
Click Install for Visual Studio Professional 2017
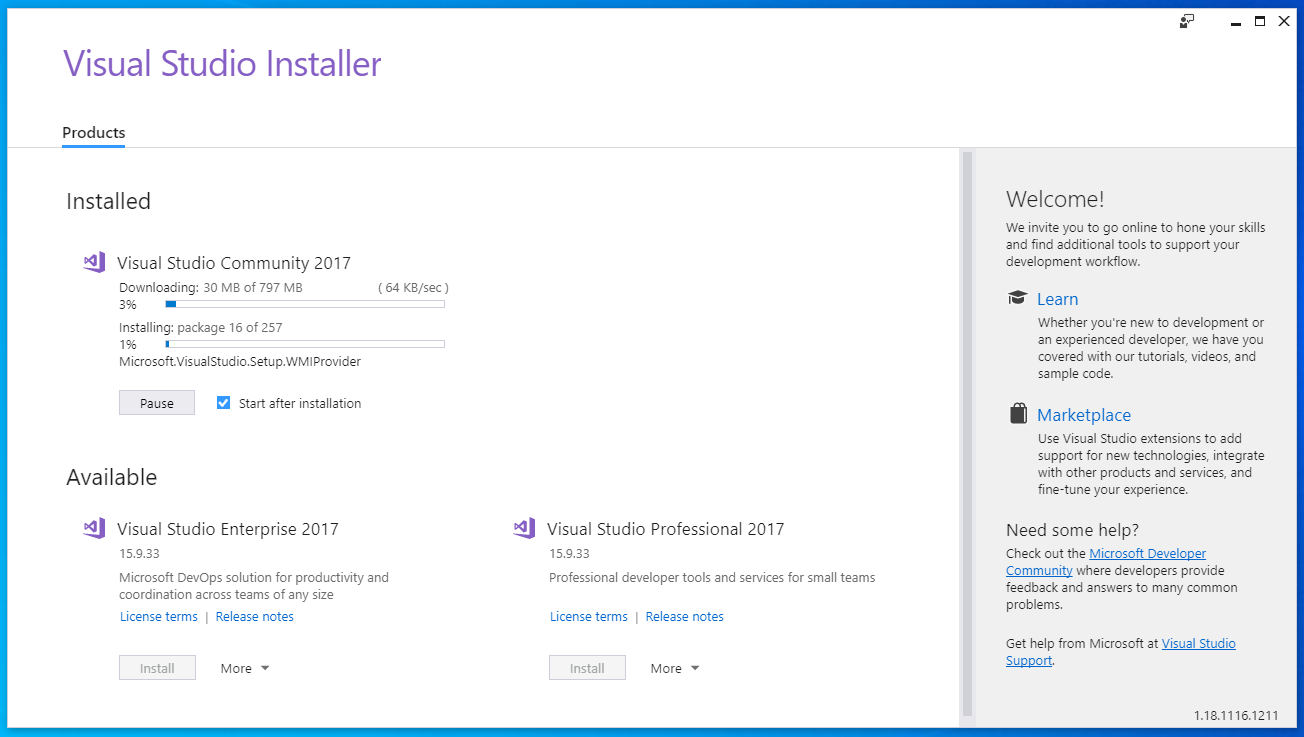pyautogui.click(x=587, y=667)
